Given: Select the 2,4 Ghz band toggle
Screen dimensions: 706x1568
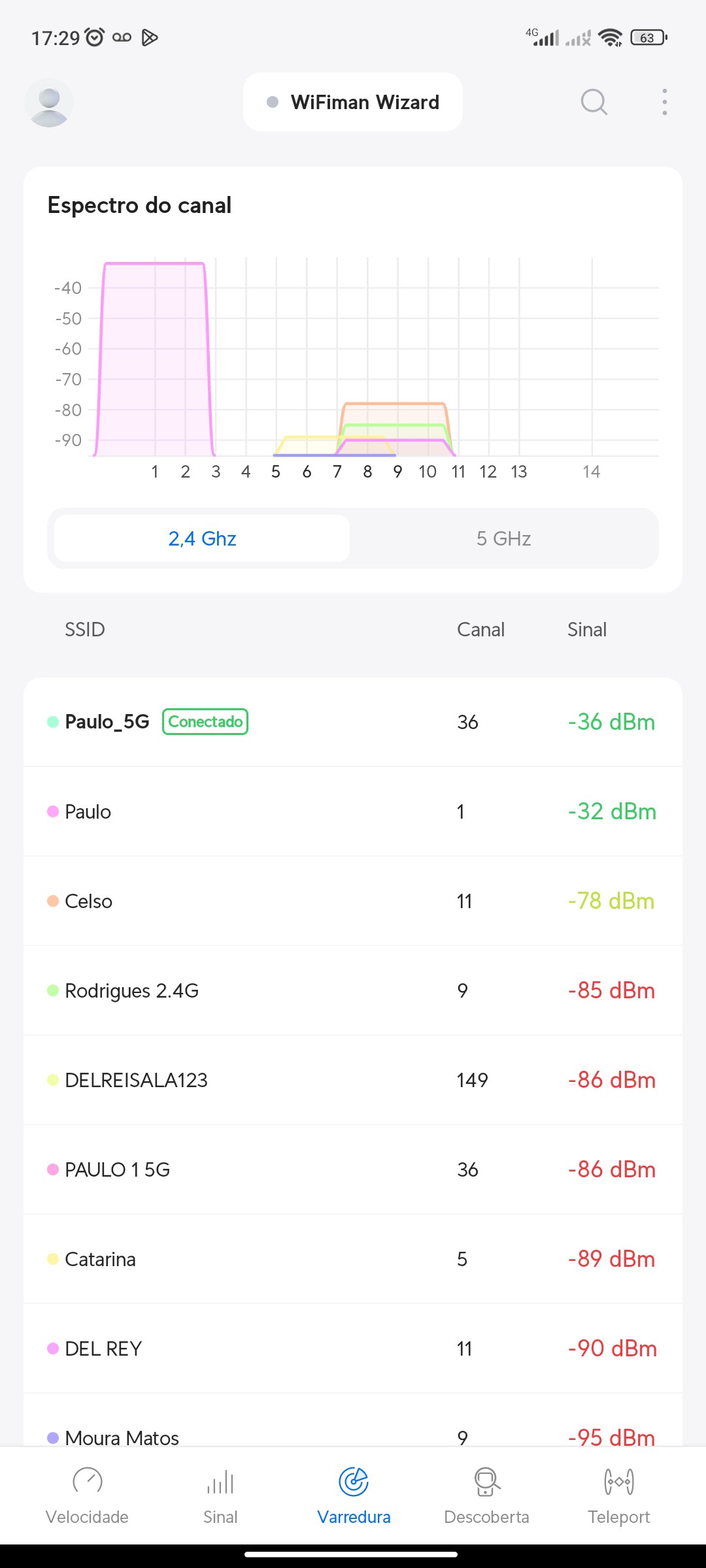Looking at the screenshot, I should (202, 538).
